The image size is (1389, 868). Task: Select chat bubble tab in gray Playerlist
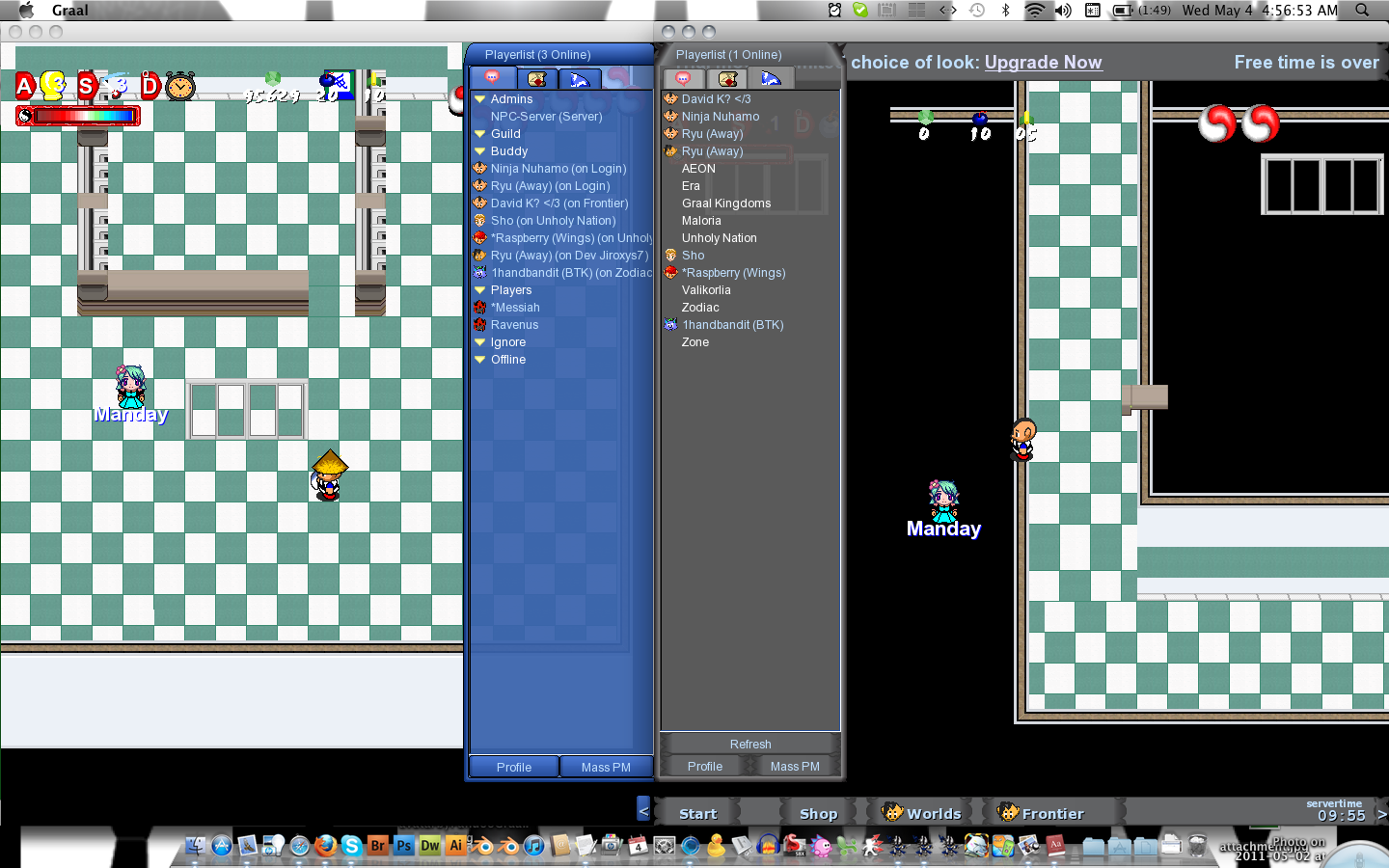pyautogui.click(x=683, y=79)
